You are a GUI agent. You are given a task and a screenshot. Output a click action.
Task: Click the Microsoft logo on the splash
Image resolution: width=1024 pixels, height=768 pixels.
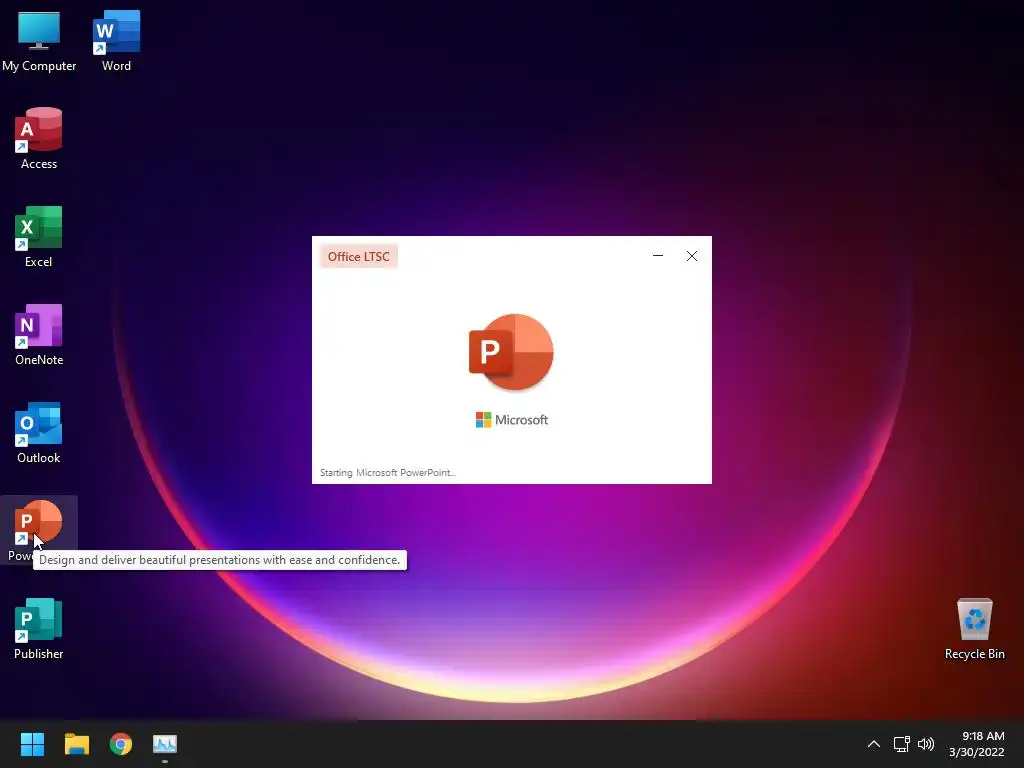coord(512,420)
